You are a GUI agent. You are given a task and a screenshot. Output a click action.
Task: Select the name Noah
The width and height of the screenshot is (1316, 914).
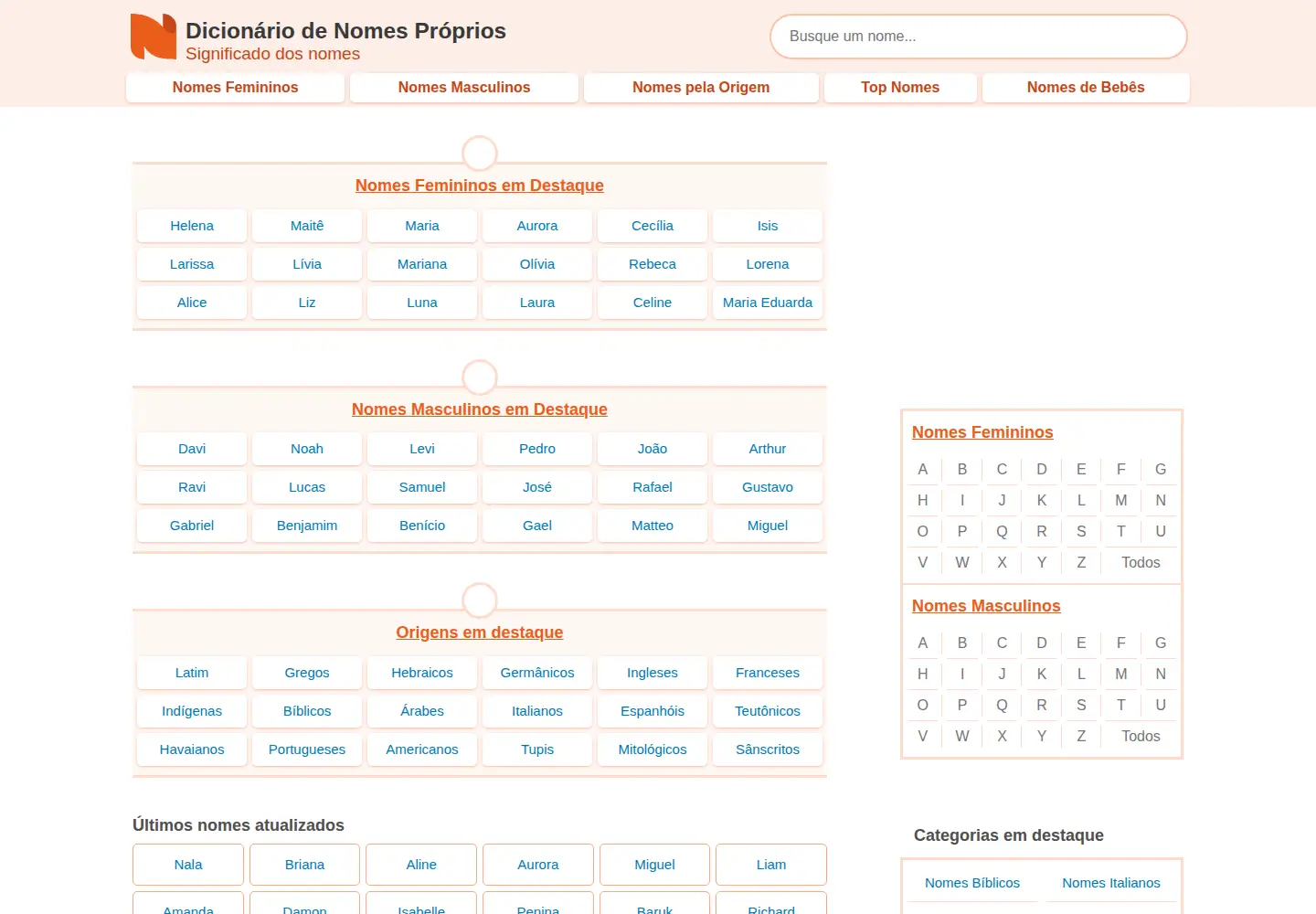[x=307, y=449]
